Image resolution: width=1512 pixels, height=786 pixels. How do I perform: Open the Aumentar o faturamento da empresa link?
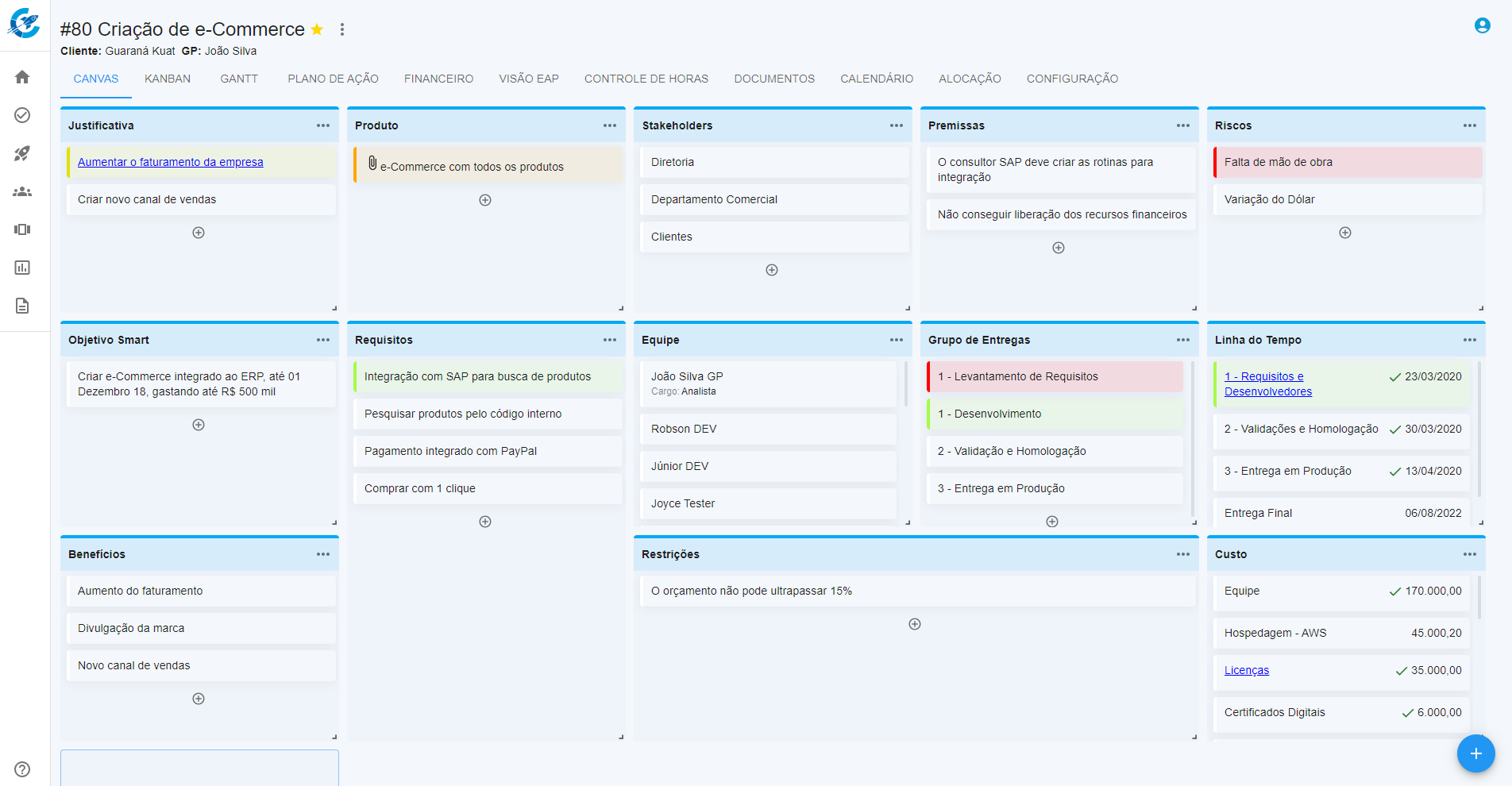coord(171,162)
